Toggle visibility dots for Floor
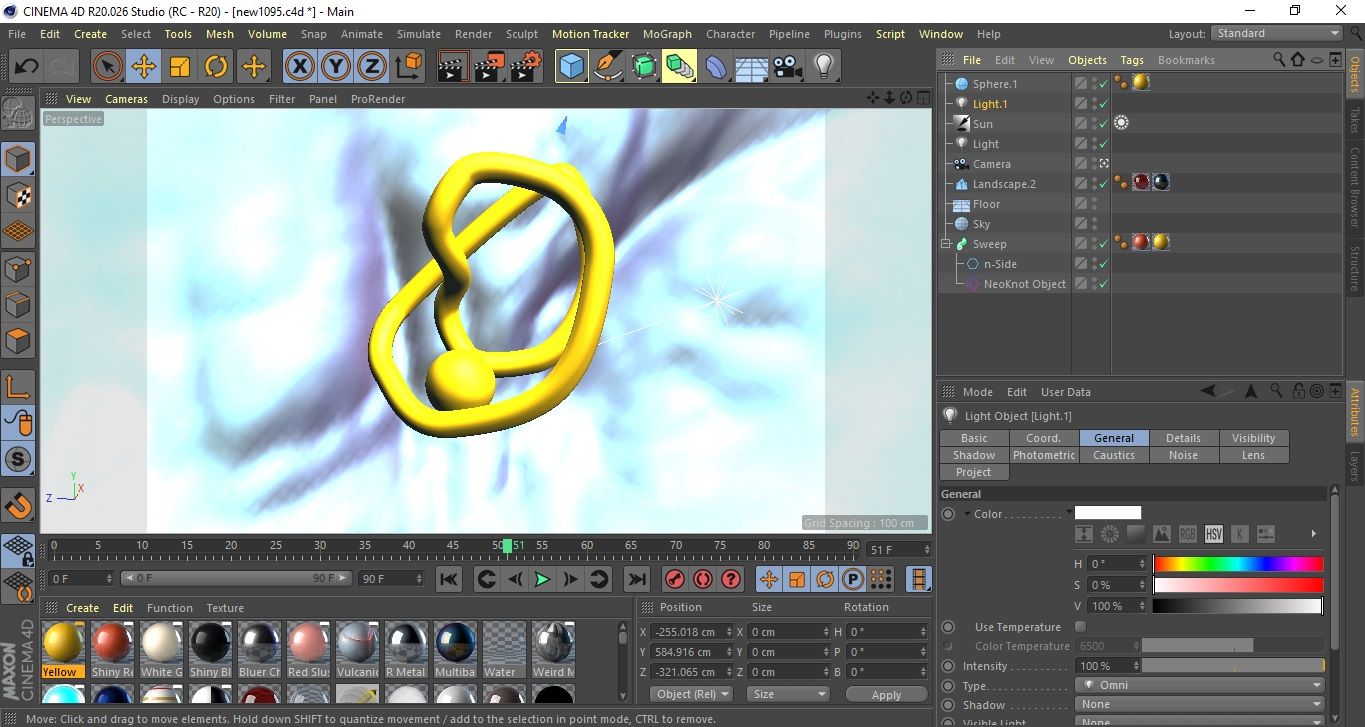1365x727 pixels. point(1094,204)
